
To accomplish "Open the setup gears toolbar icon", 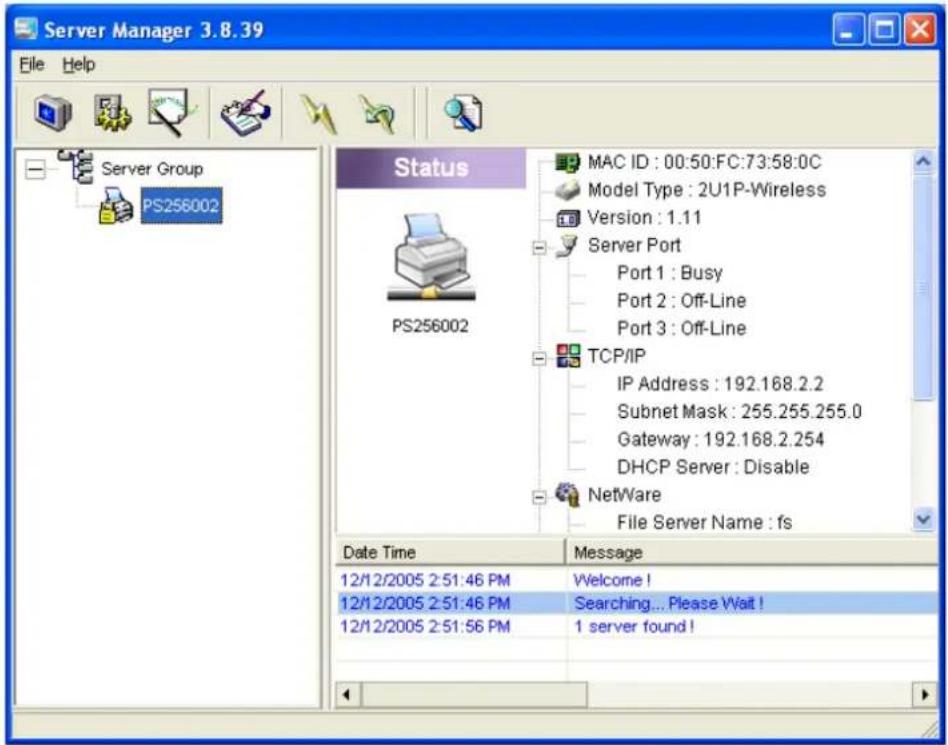I will [x=112, y=112].
